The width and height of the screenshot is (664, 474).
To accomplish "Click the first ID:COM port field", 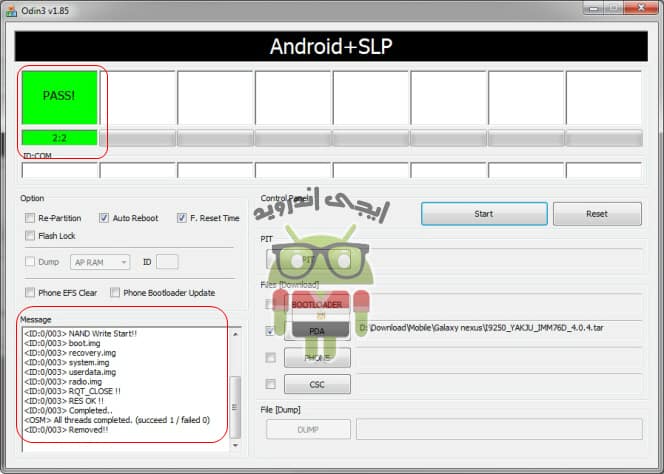I will [60, 170].
